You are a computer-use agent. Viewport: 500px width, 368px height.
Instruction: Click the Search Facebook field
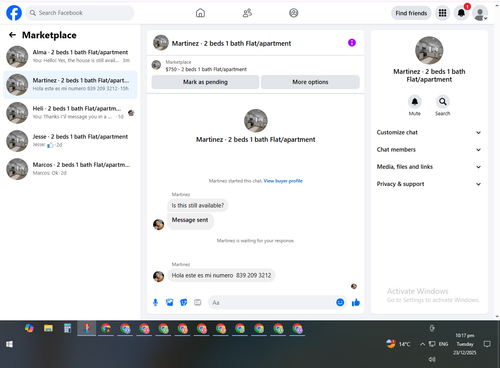point(80,13)
